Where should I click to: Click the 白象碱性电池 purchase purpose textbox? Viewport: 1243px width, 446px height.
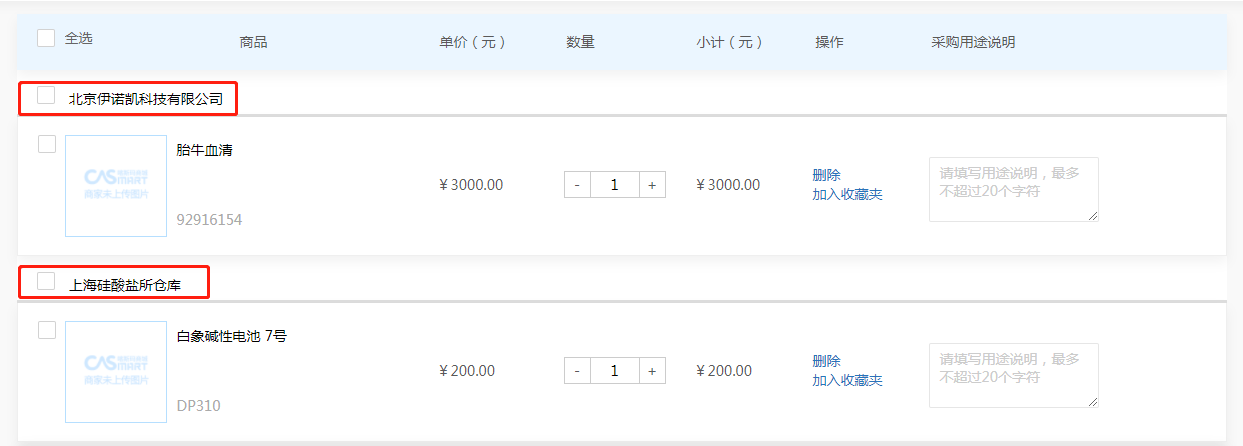(1013, 375)
